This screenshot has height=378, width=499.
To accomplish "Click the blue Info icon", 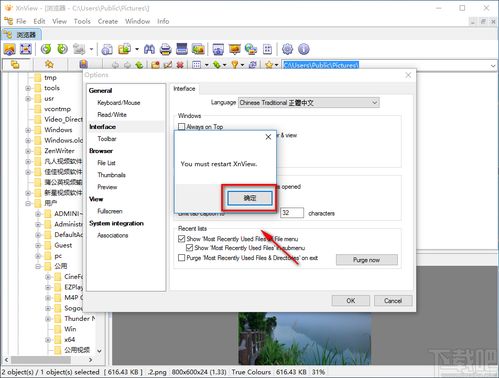I will click(x=303, y=49).
